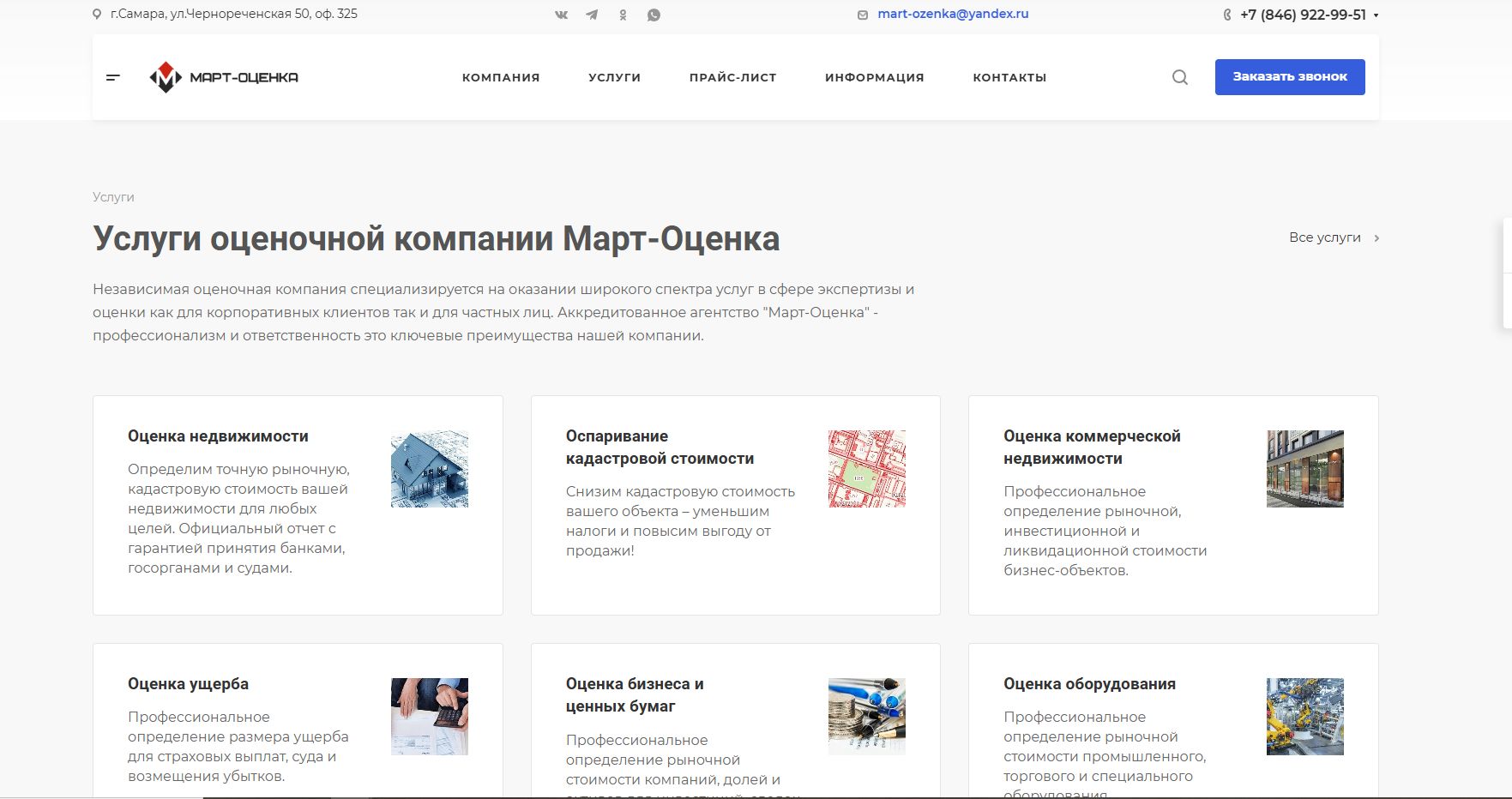1512x799 pixels.
Task: Open the Все услуги link
Action: (x=1325, y=237)
